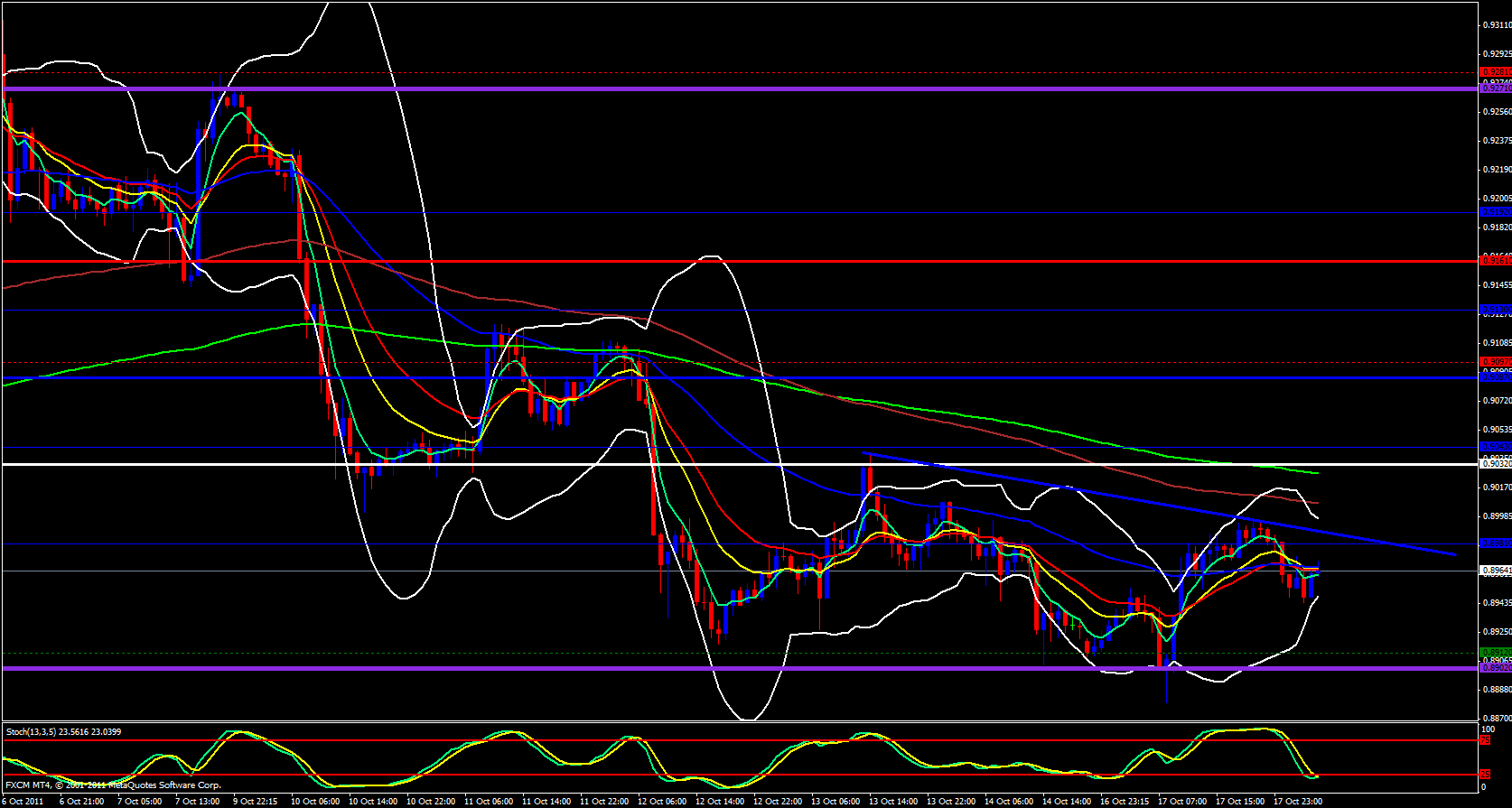Select the purple 0.89020 price tag
This screenshot has width=1512, height=808.
(x=1496, y=668)
